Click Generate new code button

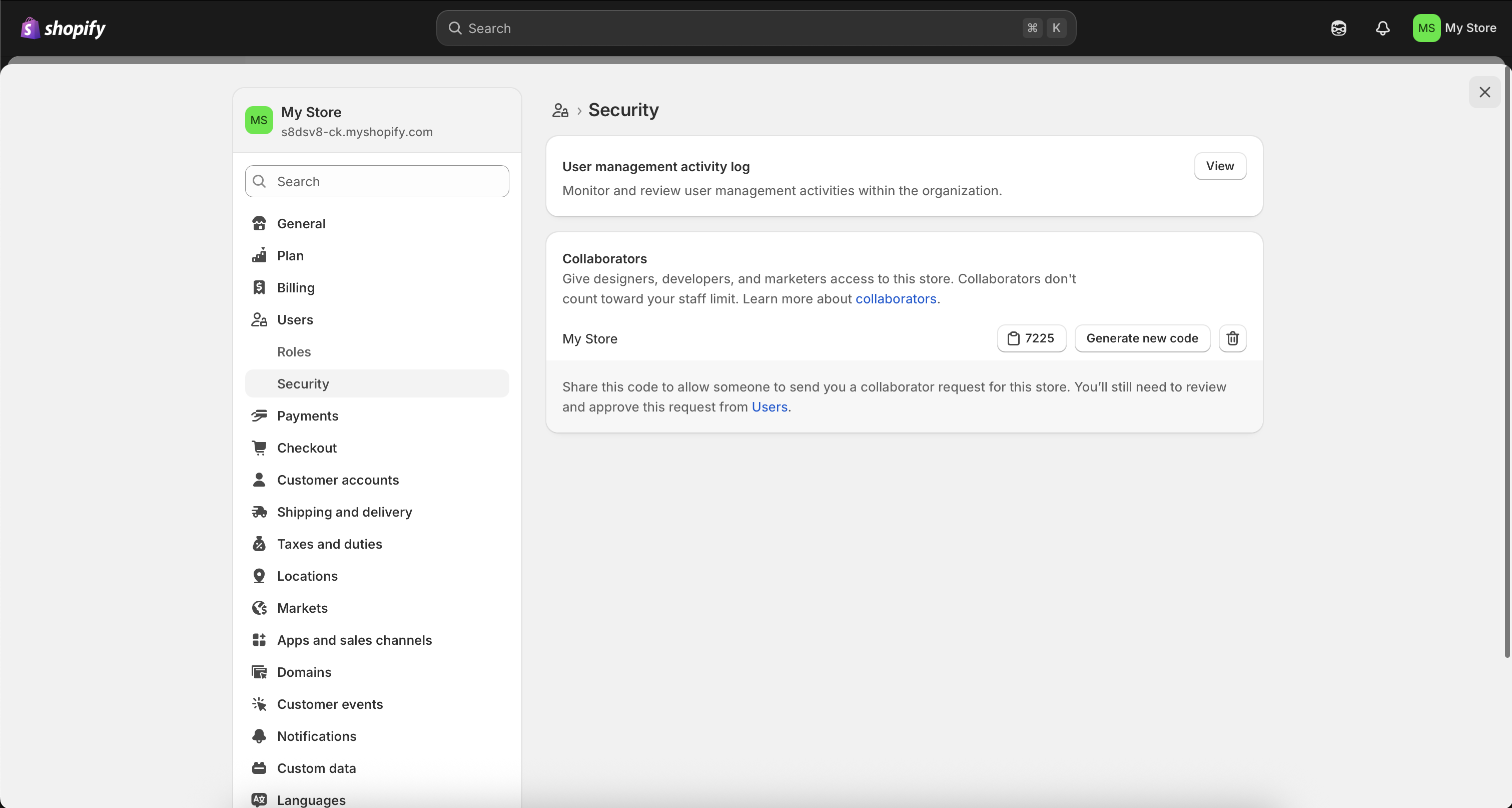pyautogui.click(x=1142, y=338)
